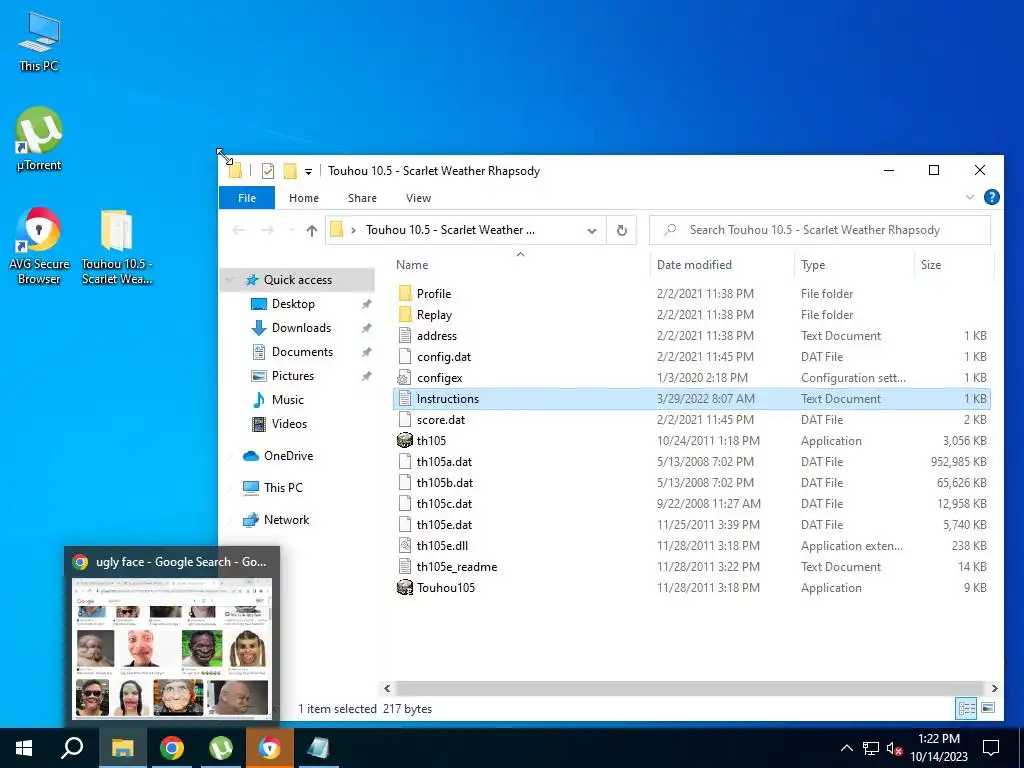Open Videos in navigation pane
Viewport: 1024px width, 768px height.
pyautogui.click(x=289, y=424)
